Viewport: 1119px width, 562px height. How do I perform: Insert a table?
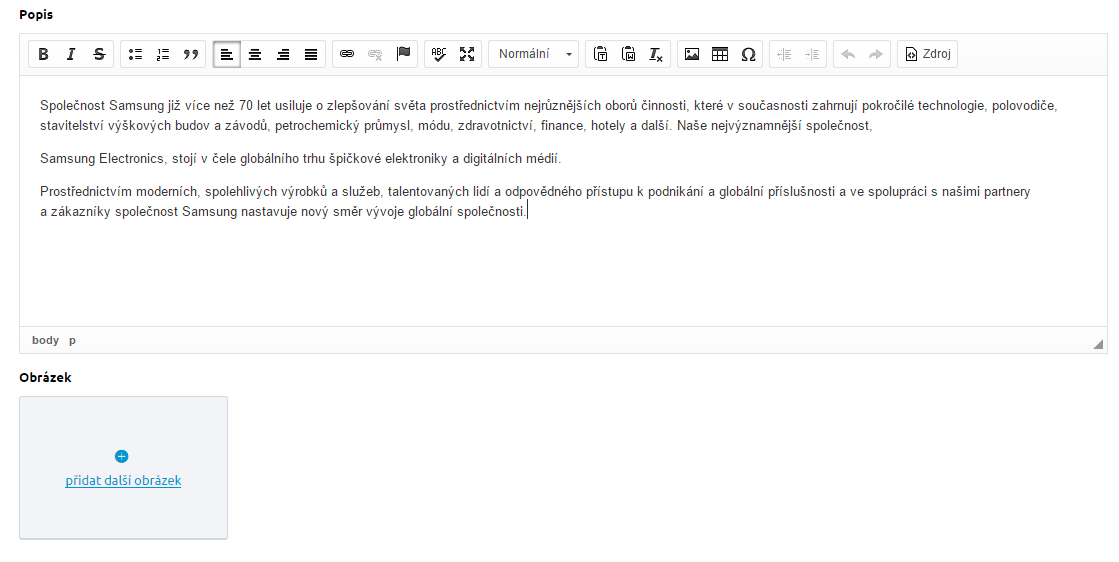720,54
